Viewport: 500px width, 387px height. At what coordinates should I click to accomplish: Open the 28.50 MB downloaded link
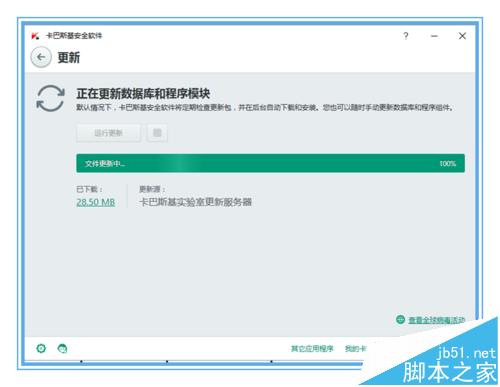pos(96,202)
